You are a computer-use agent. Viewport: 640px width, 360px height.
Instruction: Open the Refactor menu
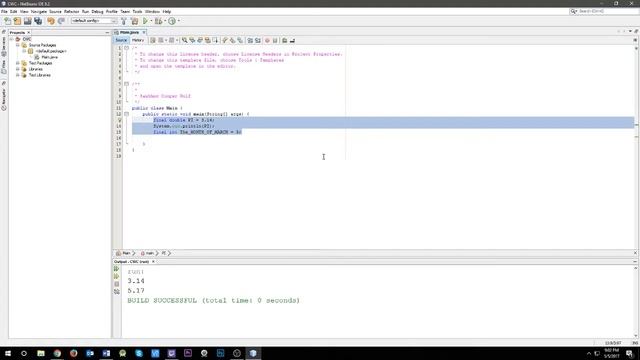(71, 11)
